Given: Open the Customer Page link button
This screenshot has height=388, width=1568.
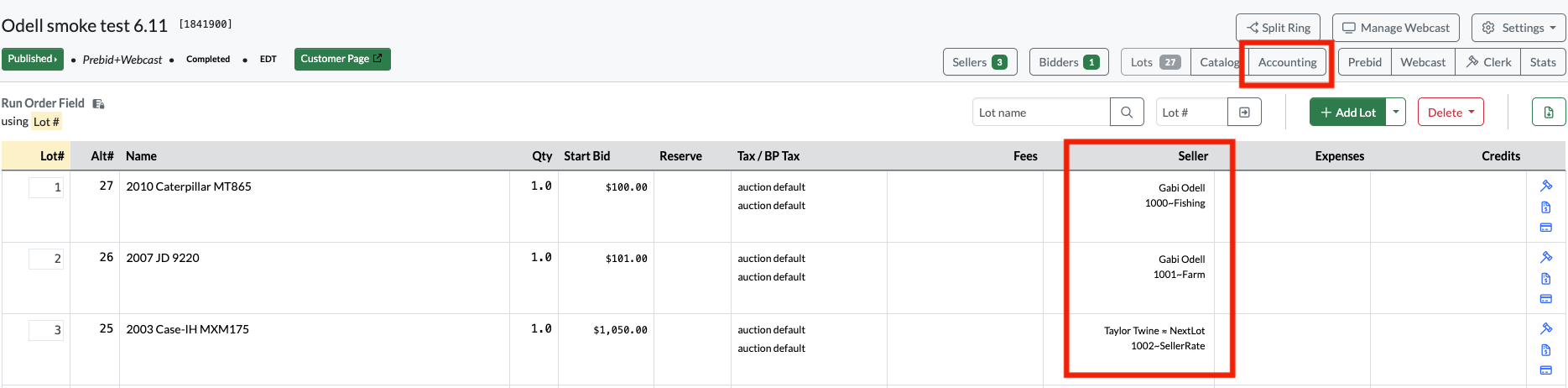Looking at the screenshot, I should (x=342, y=59).
